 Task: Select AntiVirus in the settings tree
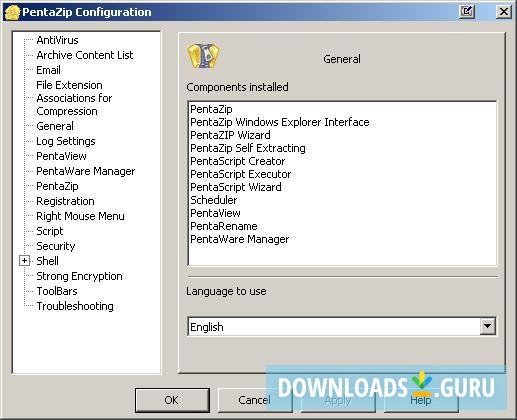point(57,40)
